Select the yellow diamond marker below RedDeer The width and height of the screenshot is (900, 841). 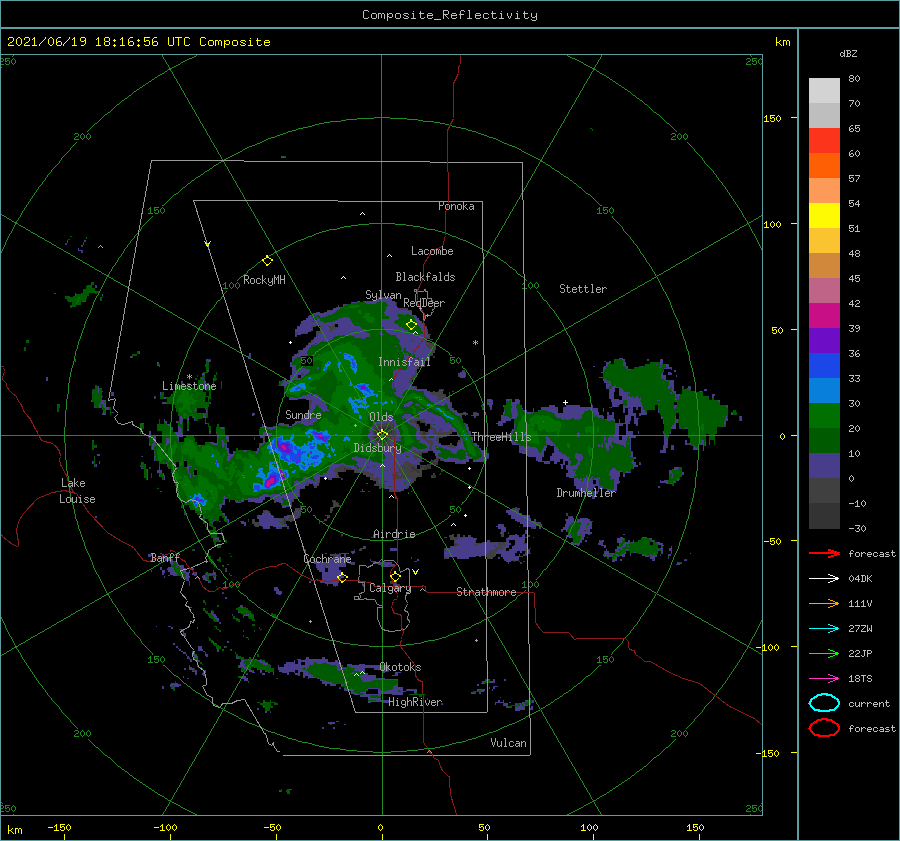point(411,325)
